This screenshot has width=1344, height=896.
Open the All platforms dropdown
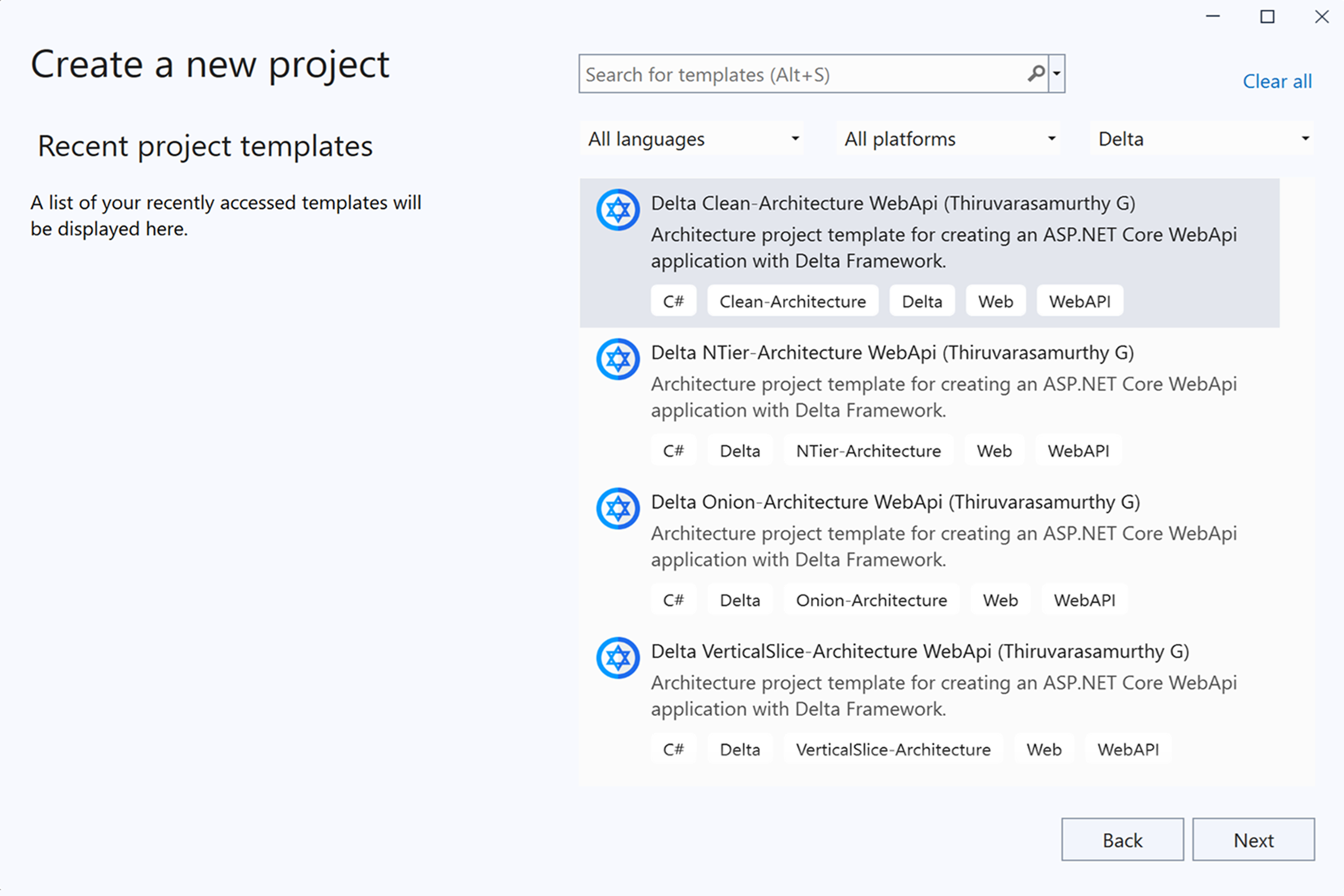(x=948, y=139)
